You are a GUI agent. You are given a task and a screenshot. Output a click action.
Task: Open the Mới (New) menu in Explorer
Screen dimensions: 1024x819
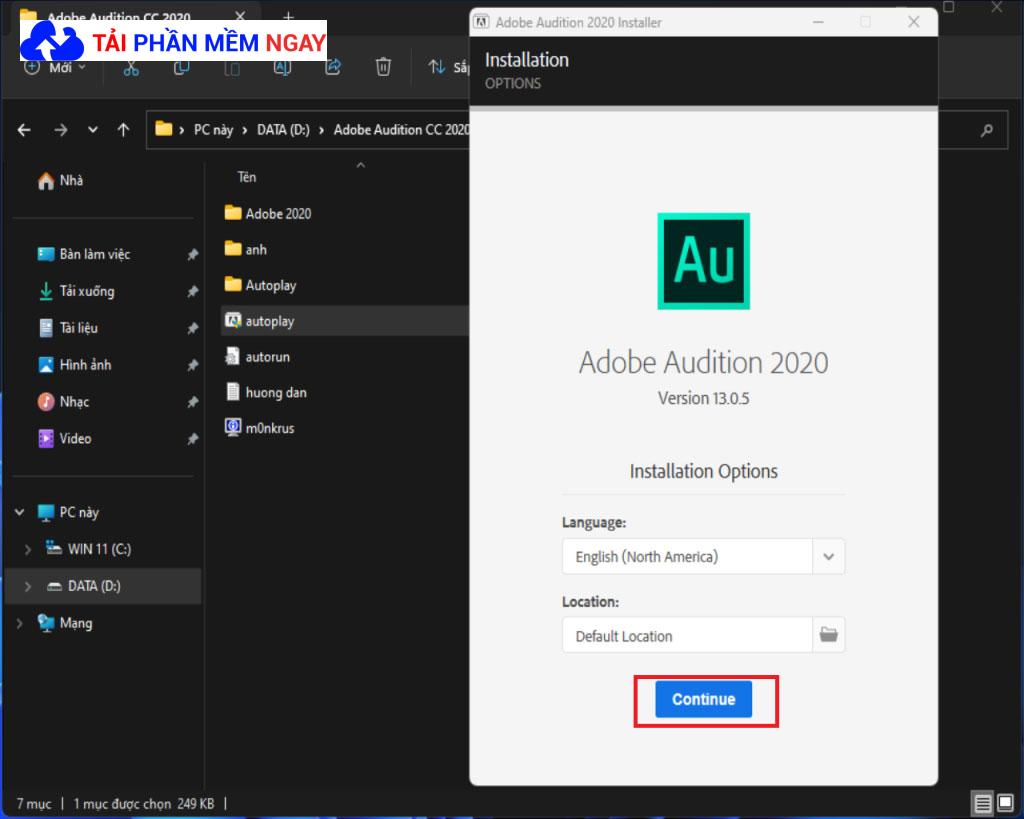pyautogui.click(x=55, y=67)
